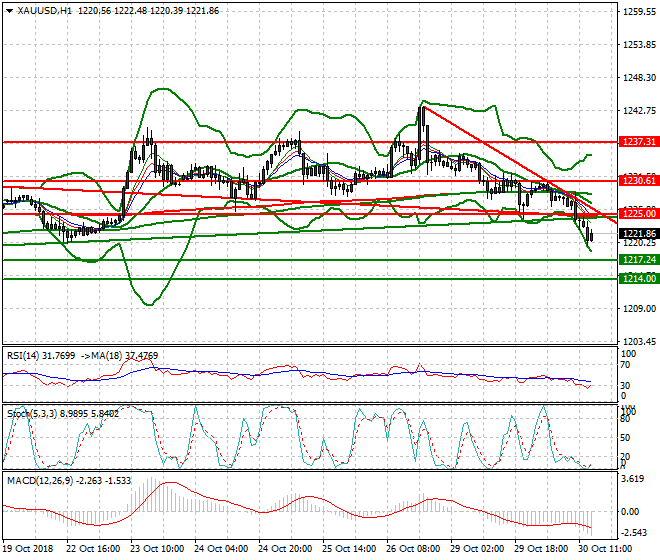Click the 30 Oct 11:00 time label
660x560 pixels.
pos(605,549)
